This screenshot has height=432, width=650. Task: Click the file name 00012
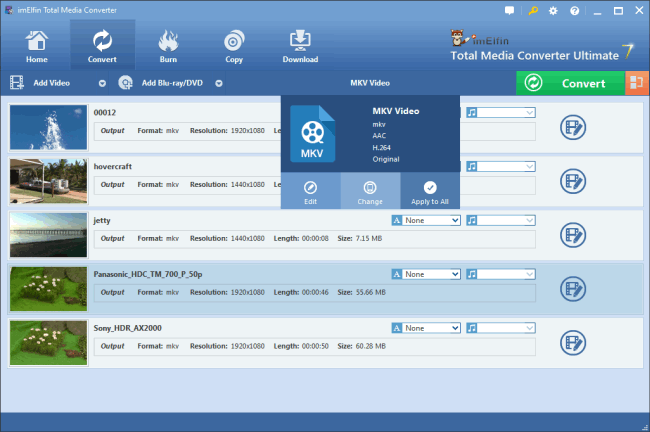pyautogui.click(x=104, y=112)
